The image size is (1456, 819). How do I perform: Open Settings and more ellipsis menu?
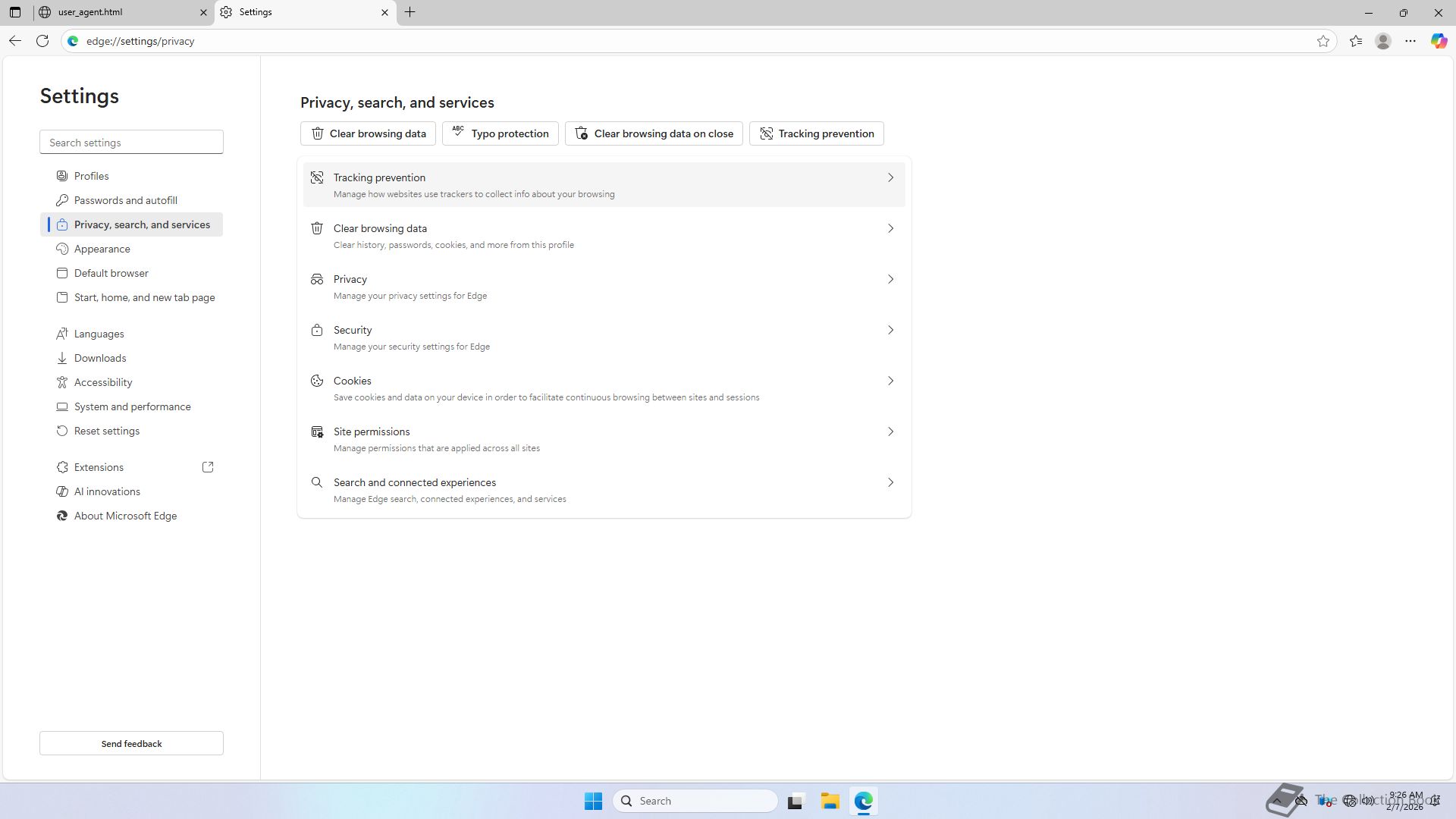tap(1410, 41)
